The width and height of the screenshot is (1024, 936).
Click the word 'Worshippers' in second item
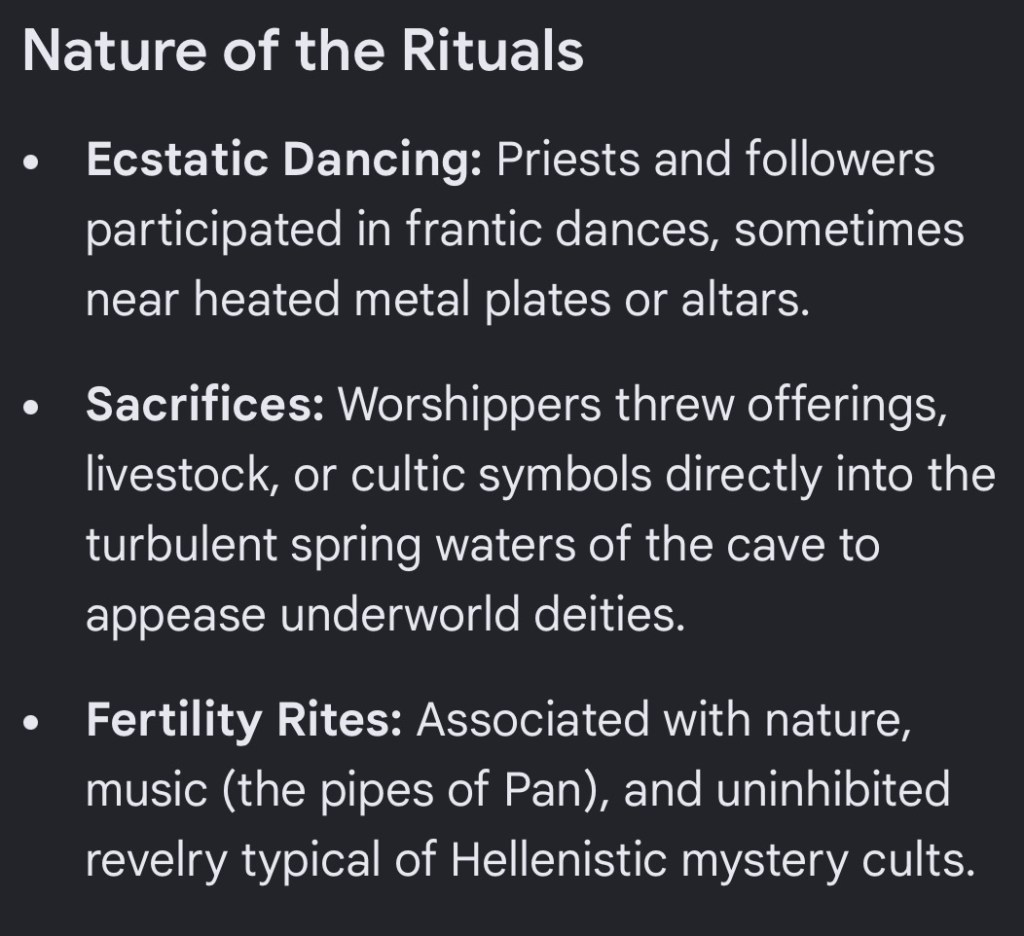(469, 406)
